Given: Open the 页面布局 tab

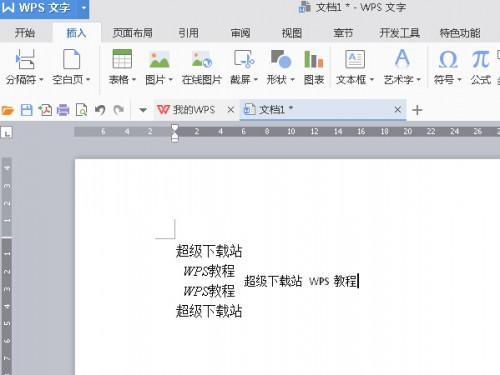Looking at the screenshot, I should (132, 33).
